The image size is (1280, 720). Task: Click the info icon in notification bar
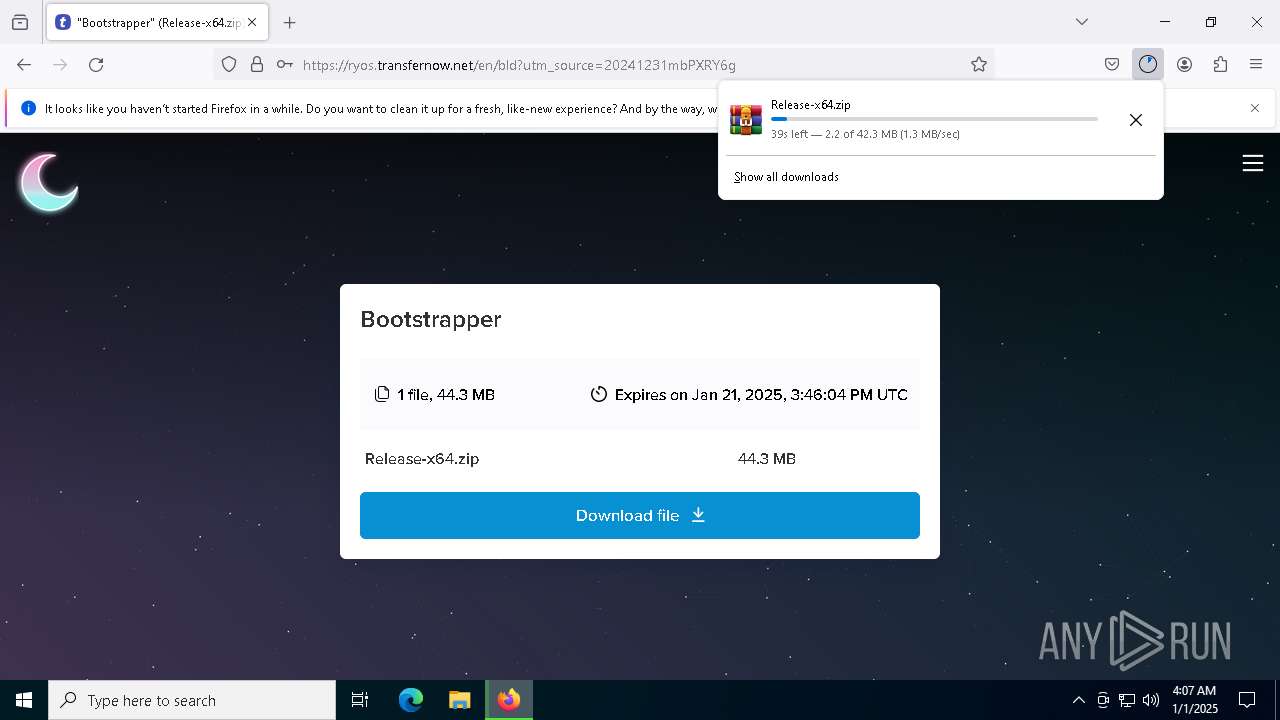pyautogui.click(x=28, y=108)
